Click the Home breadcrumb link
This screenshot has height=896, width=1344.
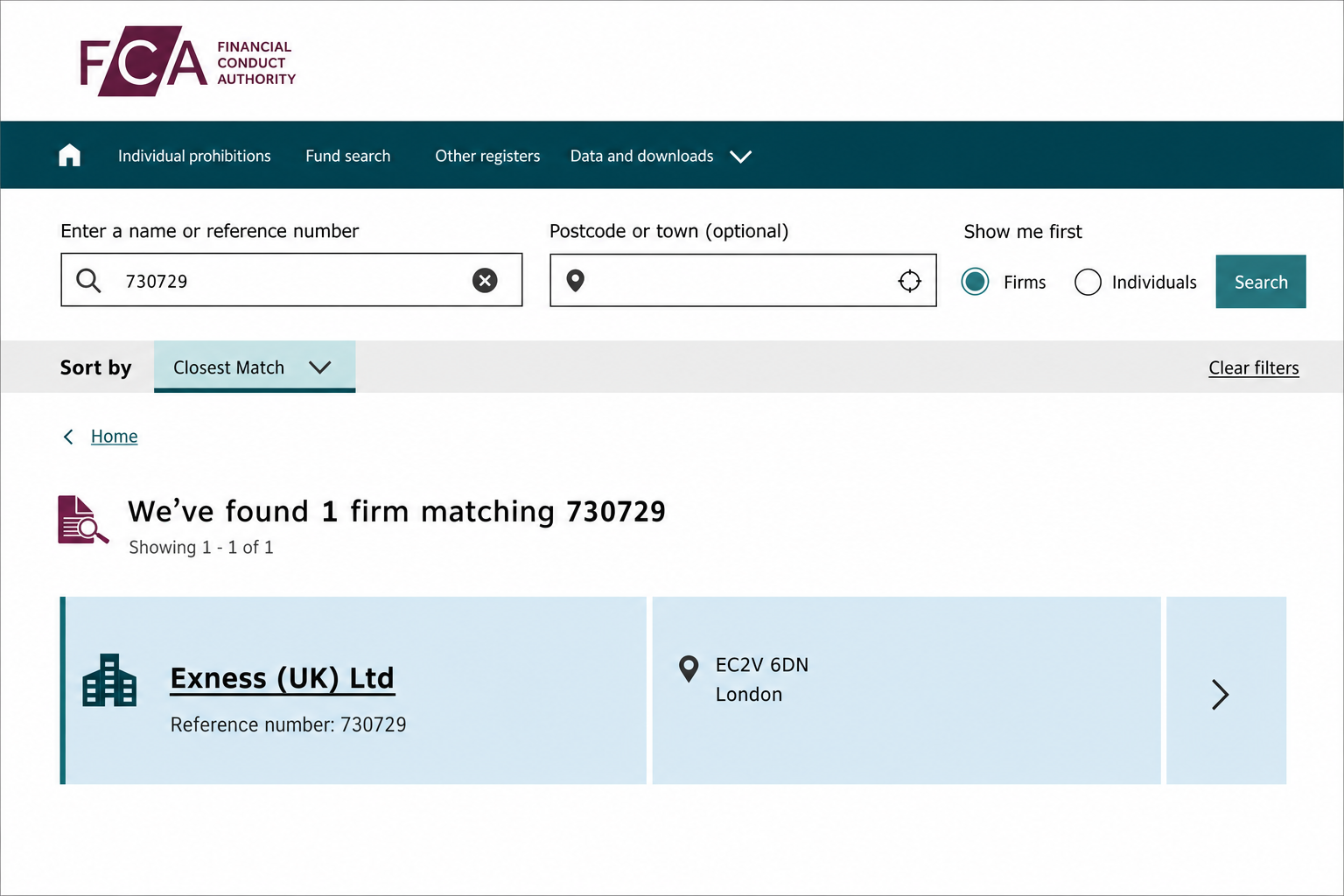coord(115,436)
